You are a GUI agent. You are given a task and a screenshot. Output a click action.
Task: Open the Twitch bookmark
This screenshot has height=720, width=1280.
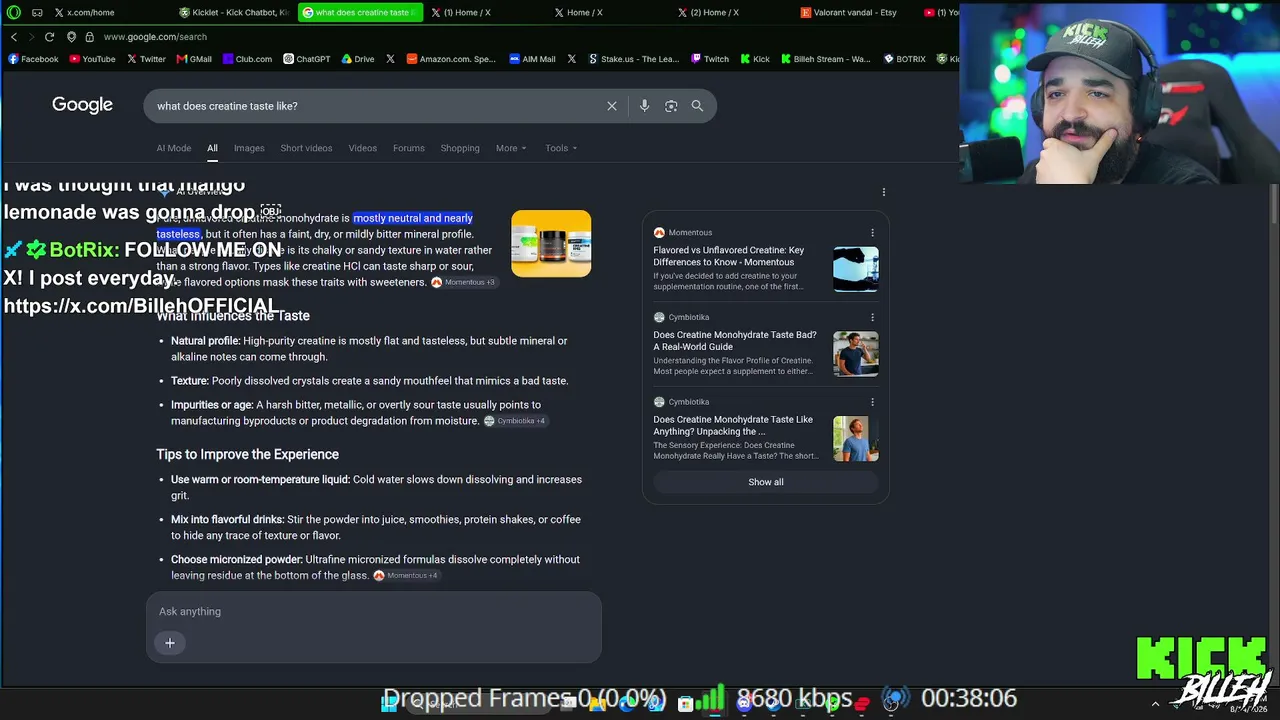(709, 59)
